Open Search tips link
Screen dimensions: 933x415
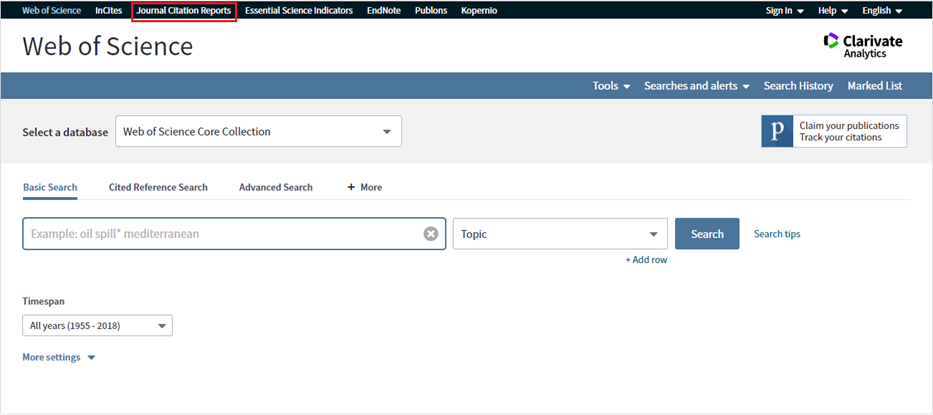(777, 234)
